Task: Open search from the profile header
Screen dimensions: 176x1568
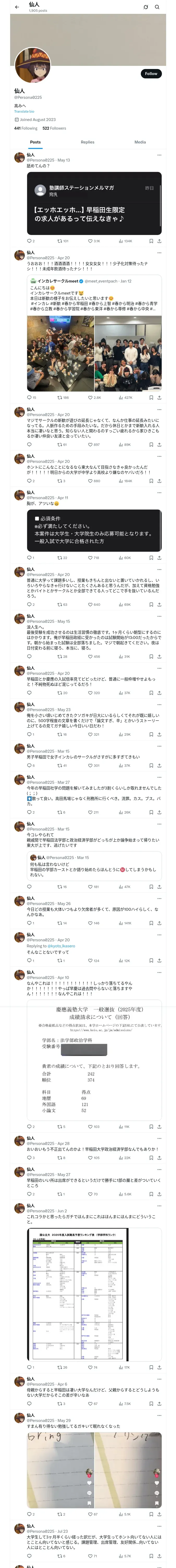Action: point(157,7)
